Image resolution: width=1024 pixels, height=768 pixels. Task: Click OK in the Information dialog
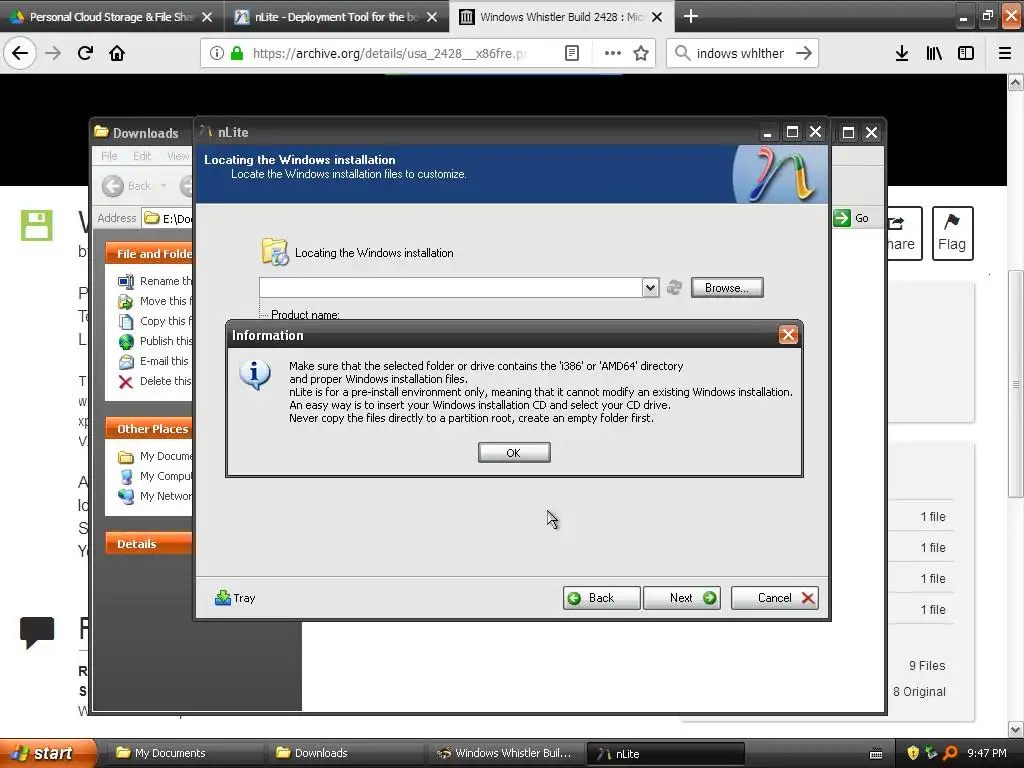pos(514,453)
